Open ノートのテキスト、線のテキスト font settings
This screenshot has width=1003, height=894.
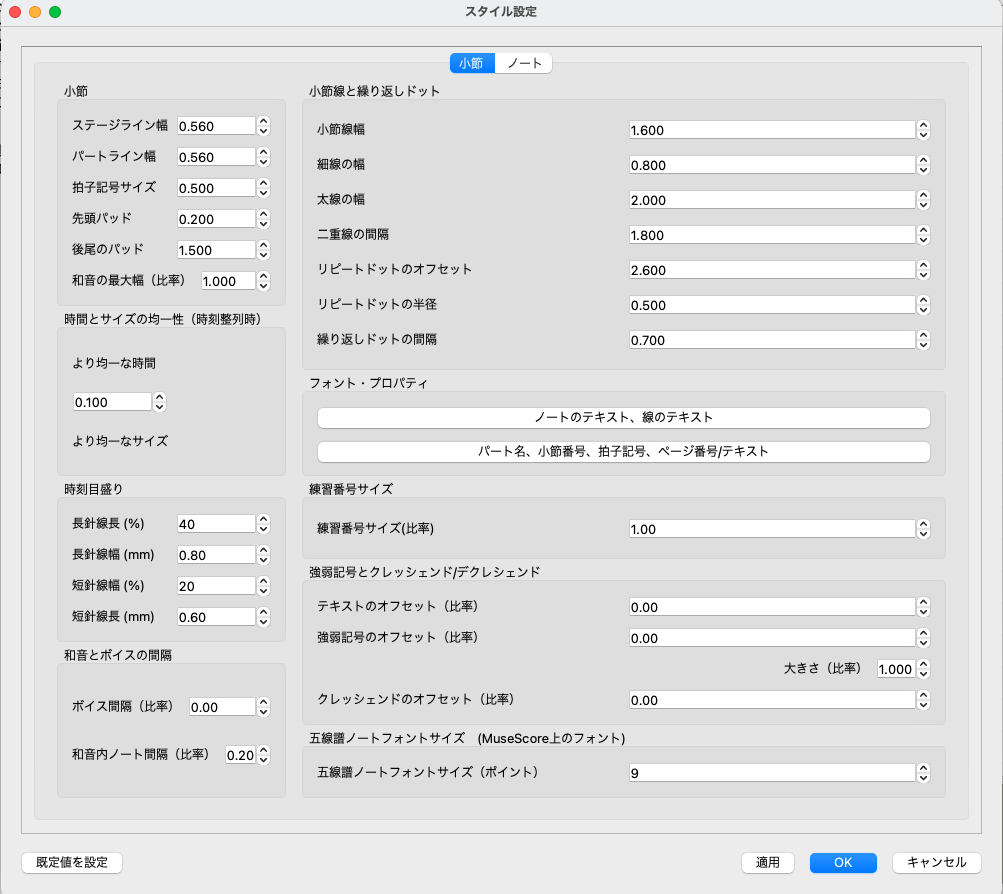[x=623, y=417]
